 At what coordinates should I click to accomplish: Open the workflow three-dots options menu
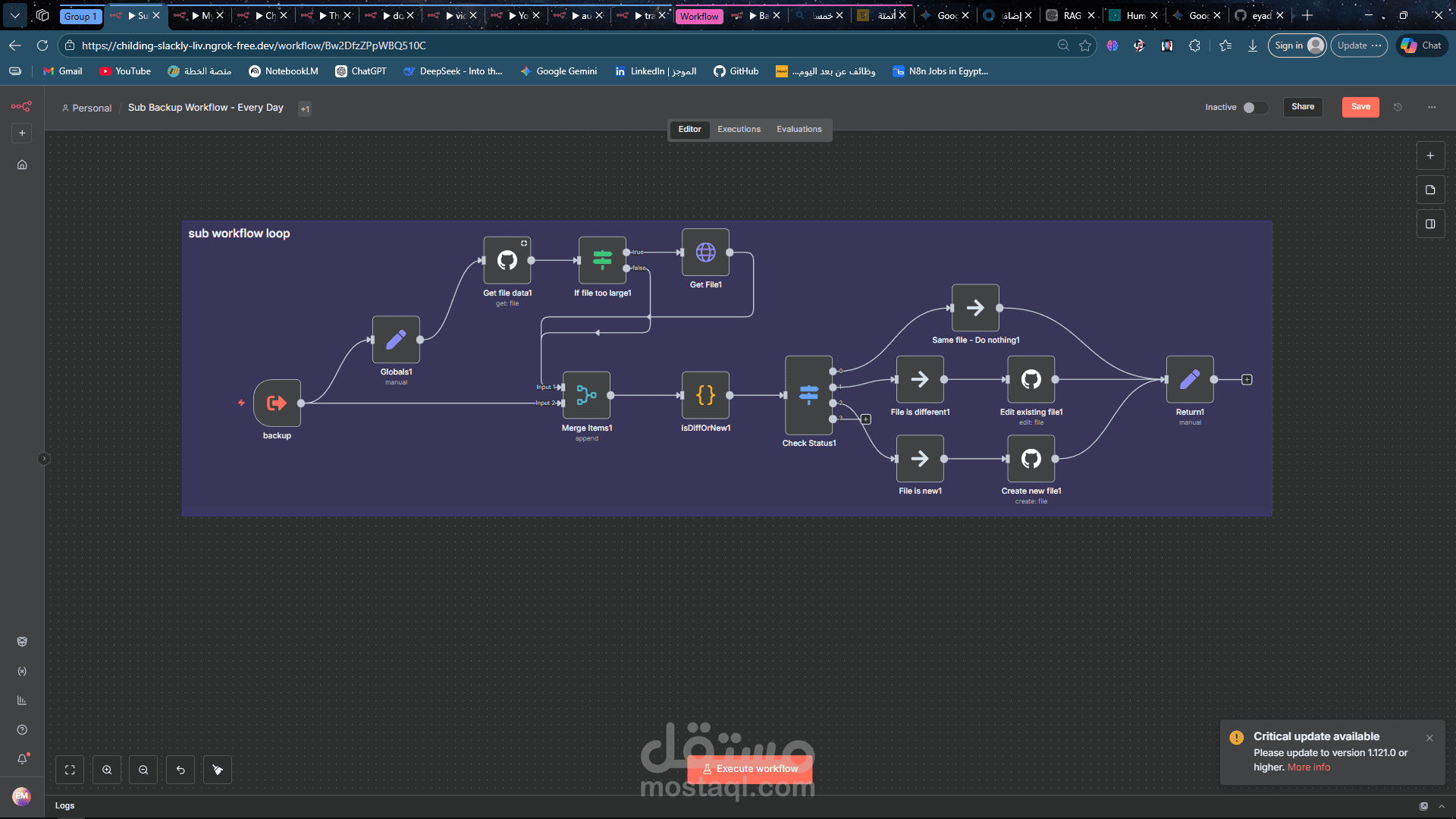click(1432, 107)
